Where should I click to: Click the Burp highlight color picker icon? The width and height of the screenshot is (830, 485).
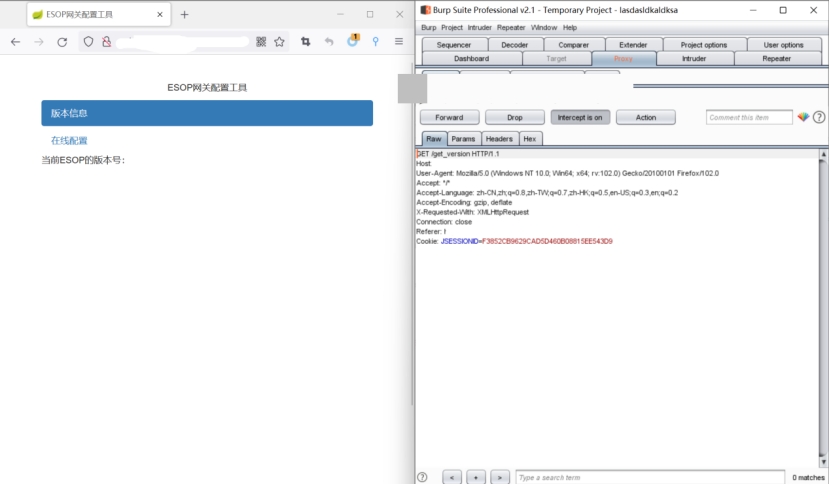[803, 117]
